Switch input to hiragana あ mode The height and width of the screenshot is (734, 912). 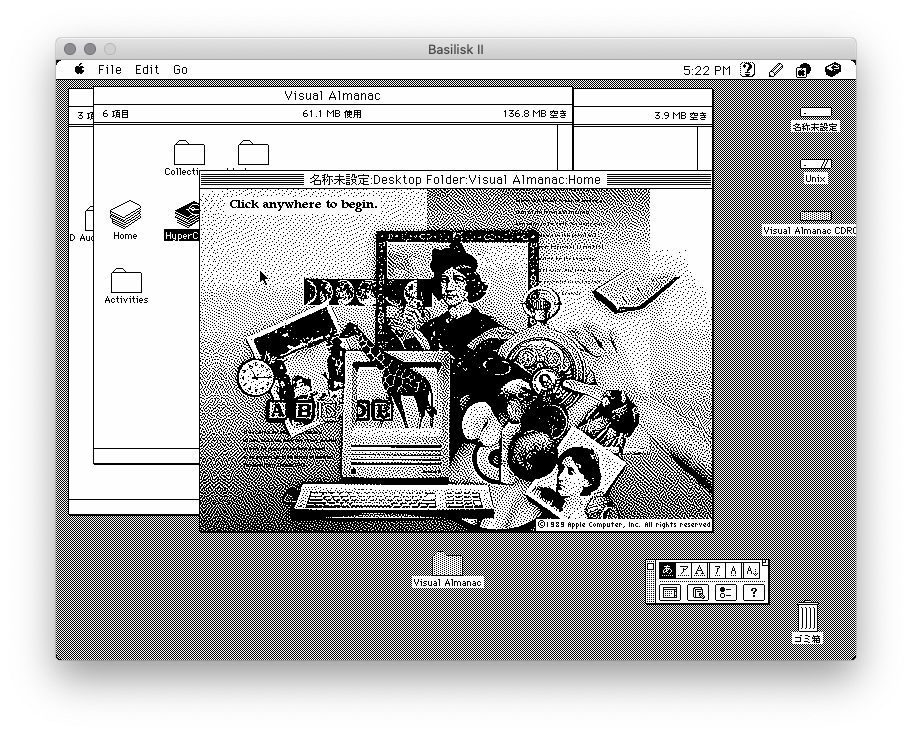667,571
